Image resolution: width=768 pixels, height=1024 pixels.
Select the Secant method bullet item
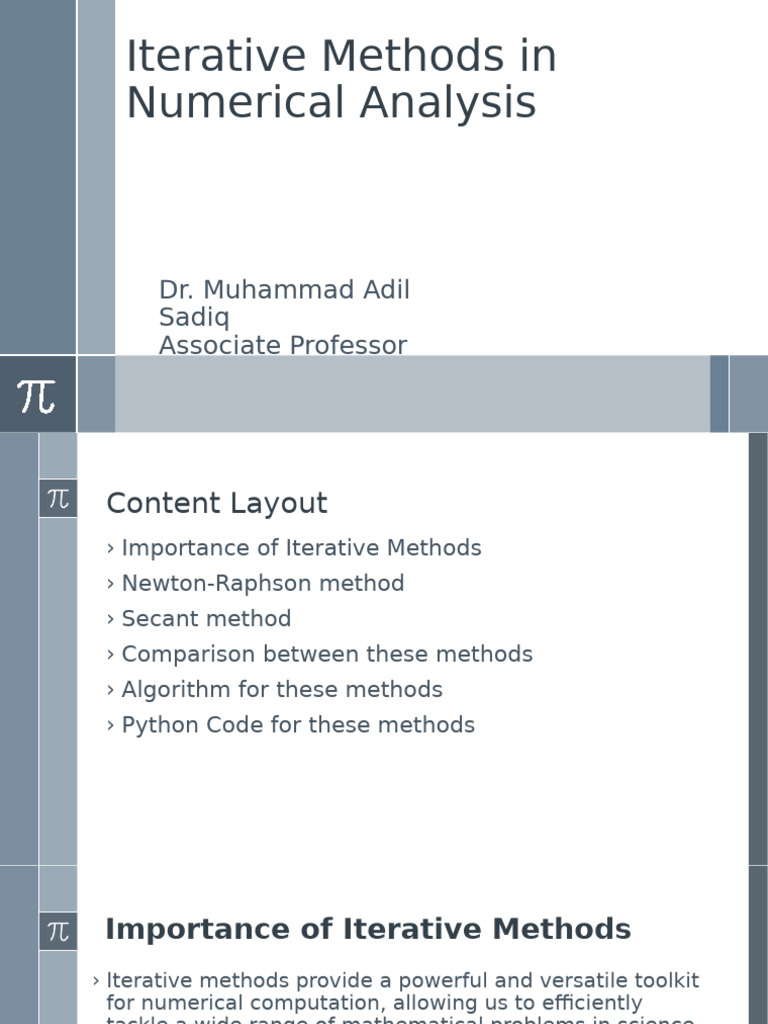pyautogui.click(x=206, y=619)
